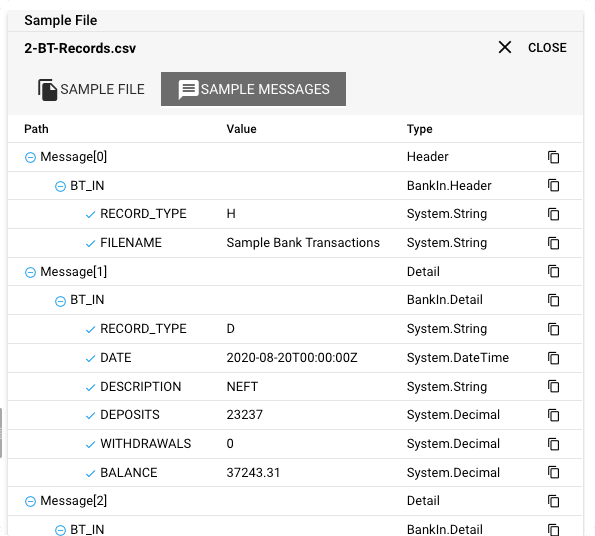The image size is (595, 536).
Task: Copy the DESCRIPTION NEFT row
Action: (x=553, y=387)
